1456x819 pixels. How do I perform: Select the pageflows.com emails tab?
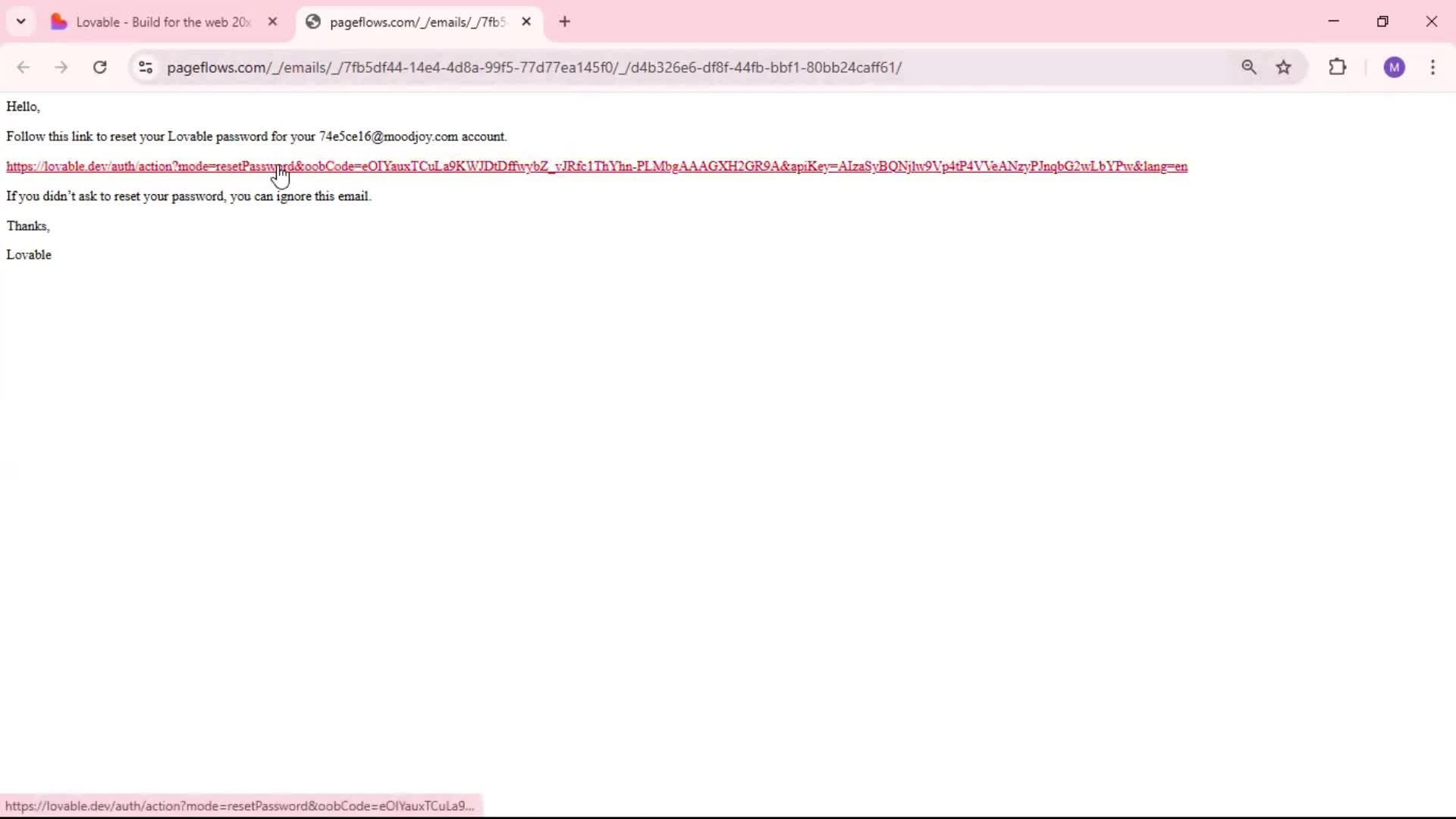419,22
